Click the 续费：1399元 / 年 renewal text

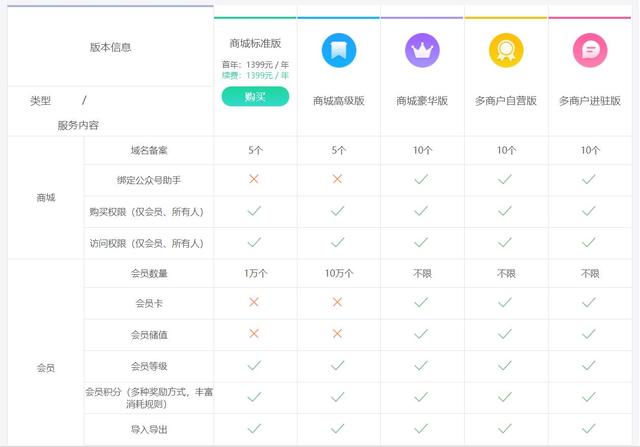pos(255,76)
